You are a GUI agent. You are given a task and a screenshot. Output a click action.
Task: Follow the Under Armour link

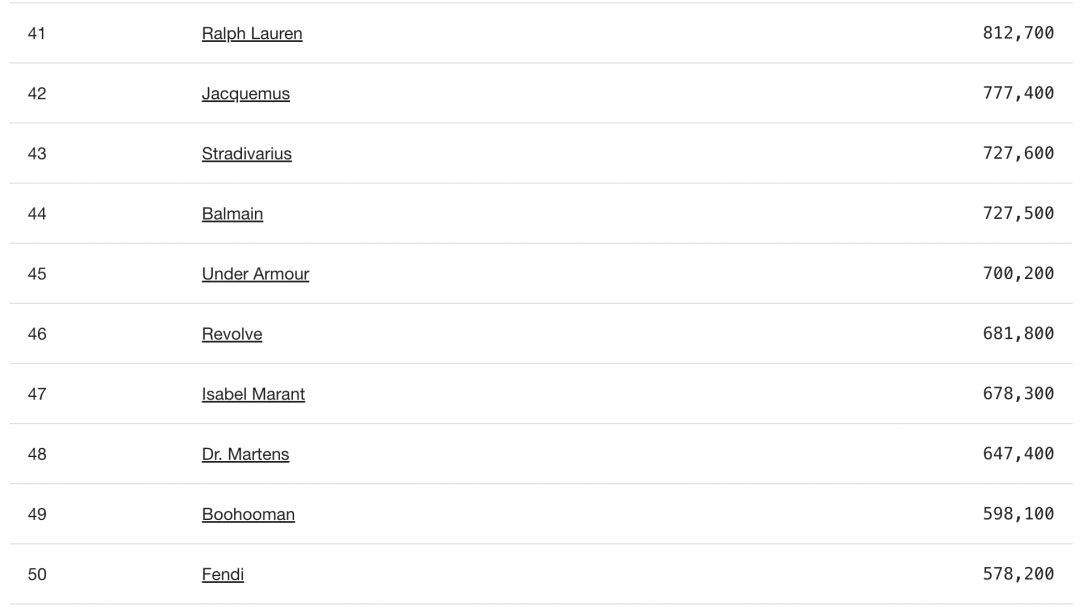pyautogui.click(x=256, y=274)
